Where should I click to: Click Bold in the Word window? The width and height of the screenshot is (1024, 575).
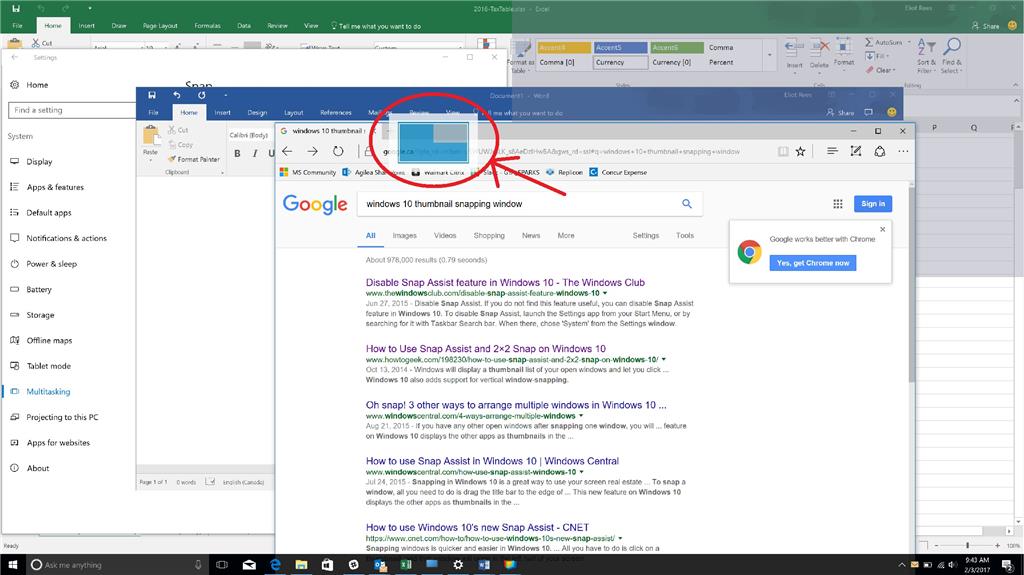pyautogui.click(x=237, y=154)
